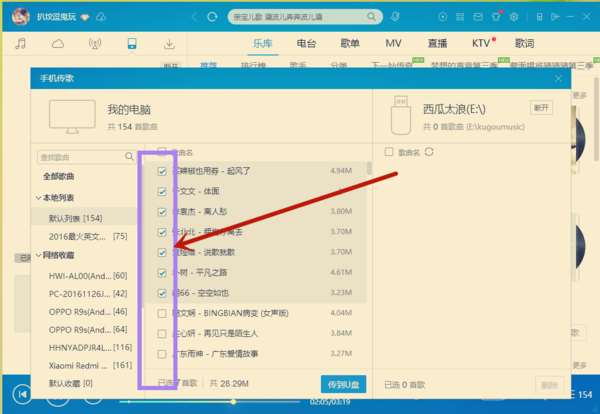Click the previous track playback button
The height and width of the screenshot is (414, 600).
[22, 394]
